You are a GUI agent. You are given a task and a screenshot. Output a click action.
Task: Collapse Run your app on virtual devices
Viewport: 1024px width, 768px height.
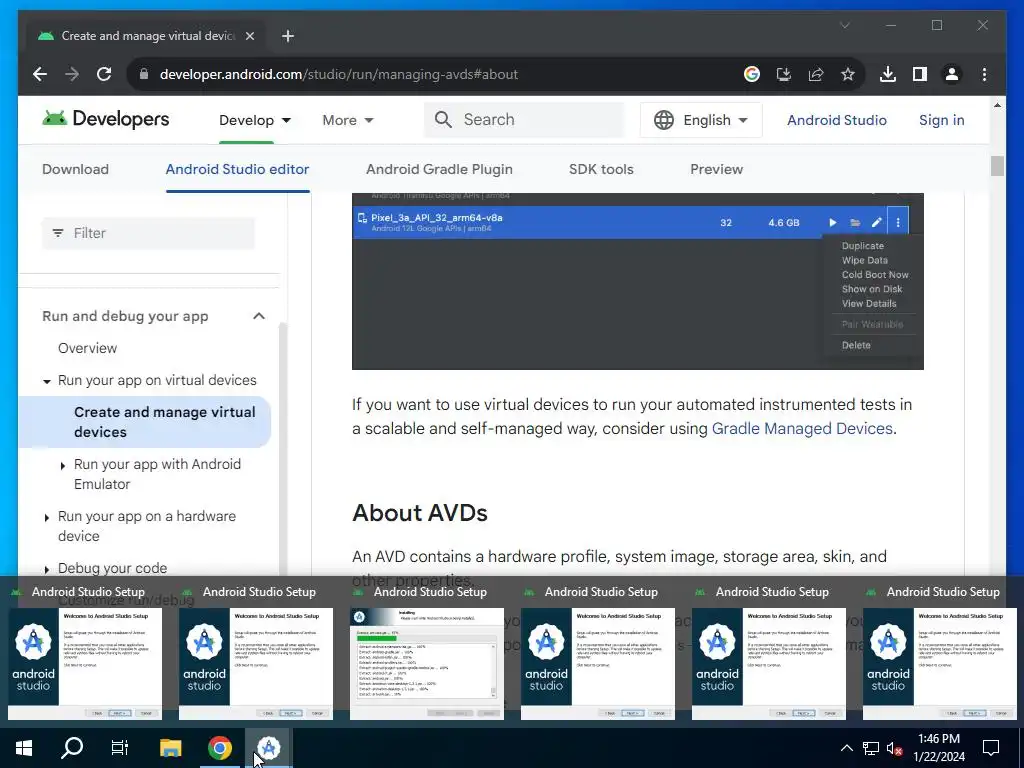point(46,381)
